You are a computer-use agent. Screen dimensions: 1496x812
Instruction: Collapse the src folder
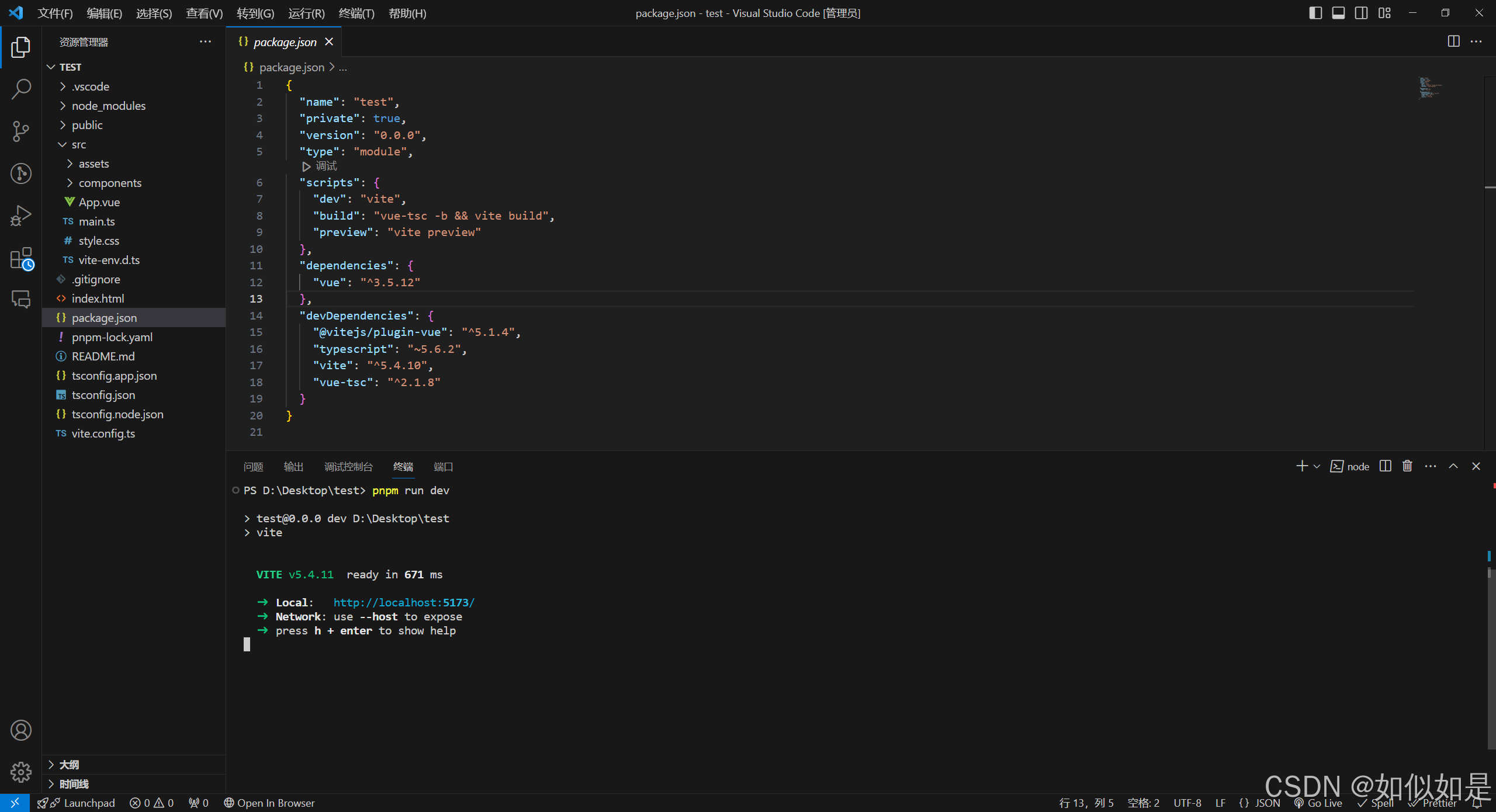[x=78, y=144]
